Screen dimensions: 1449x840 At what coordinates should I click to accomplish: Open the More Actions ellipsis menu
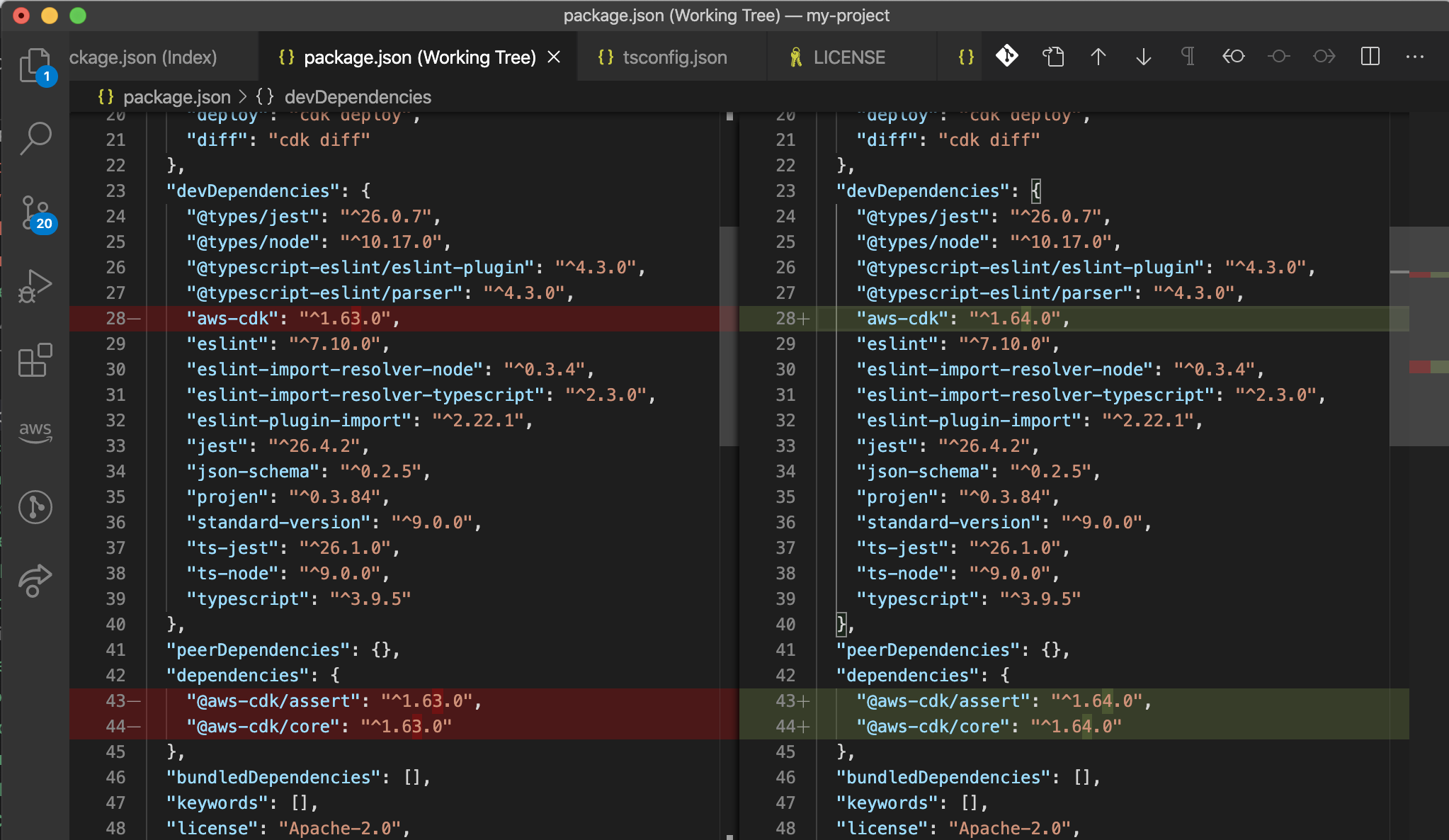coord(1416,57)
